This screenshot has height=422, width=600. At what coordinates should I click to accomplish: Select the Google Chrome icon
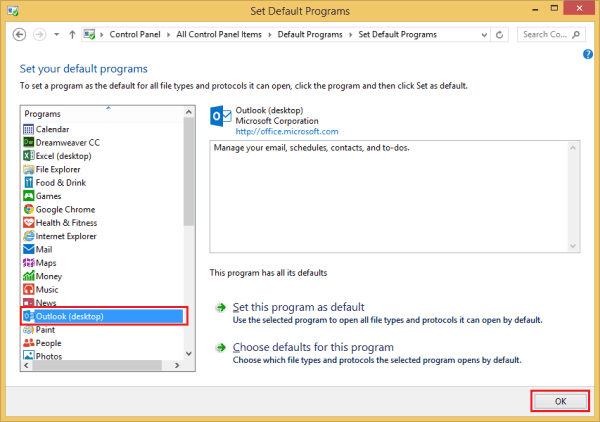point(28,209)
